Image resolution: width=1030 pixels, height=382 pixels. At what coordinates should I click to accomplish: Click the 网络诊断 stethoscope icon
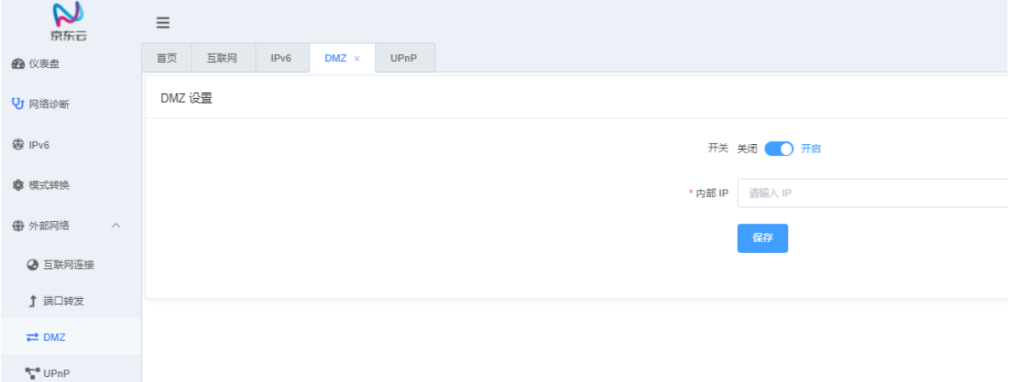click(x=18, y=104)
